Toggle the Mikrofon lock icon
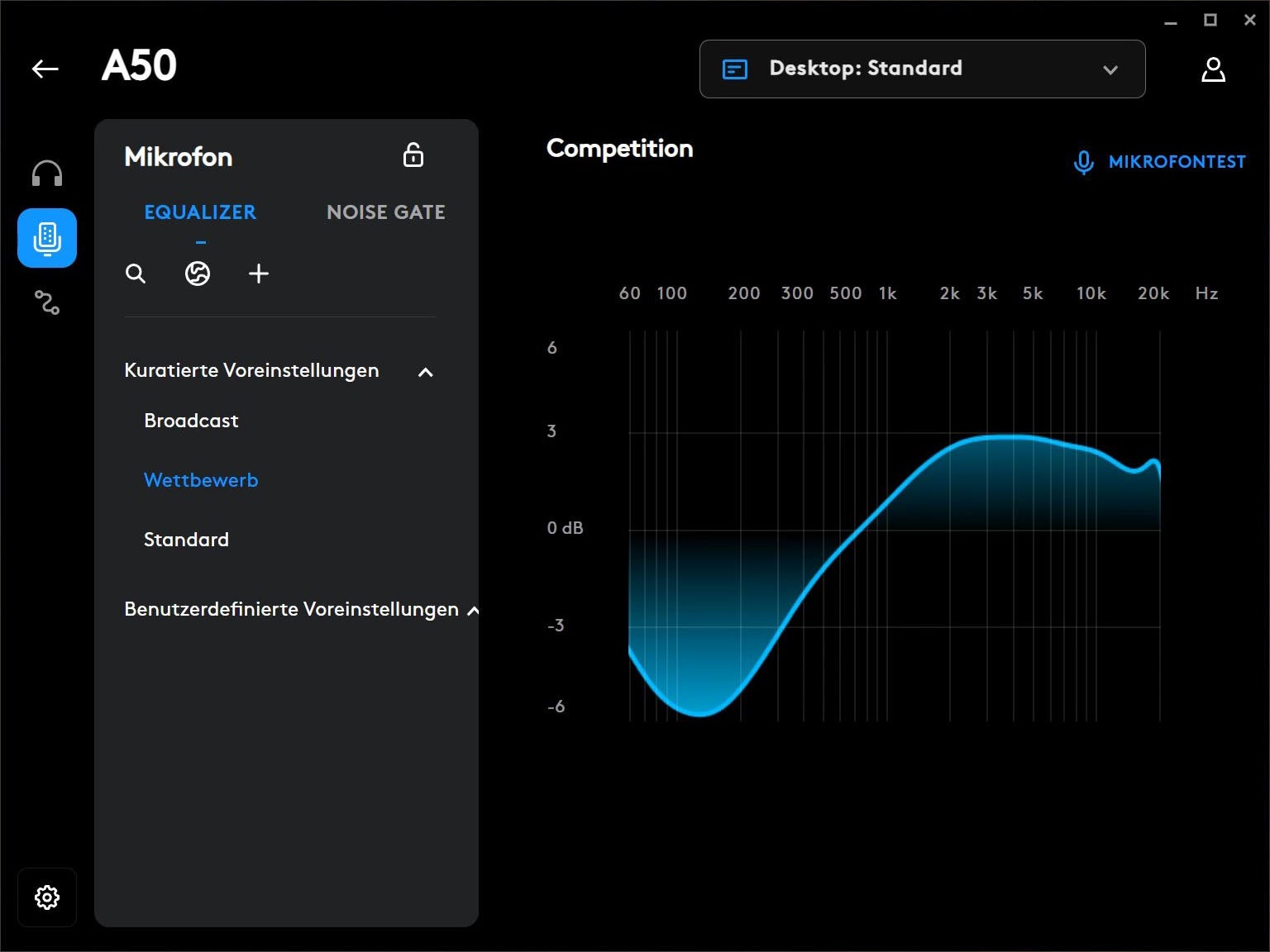 click(413, 155)
